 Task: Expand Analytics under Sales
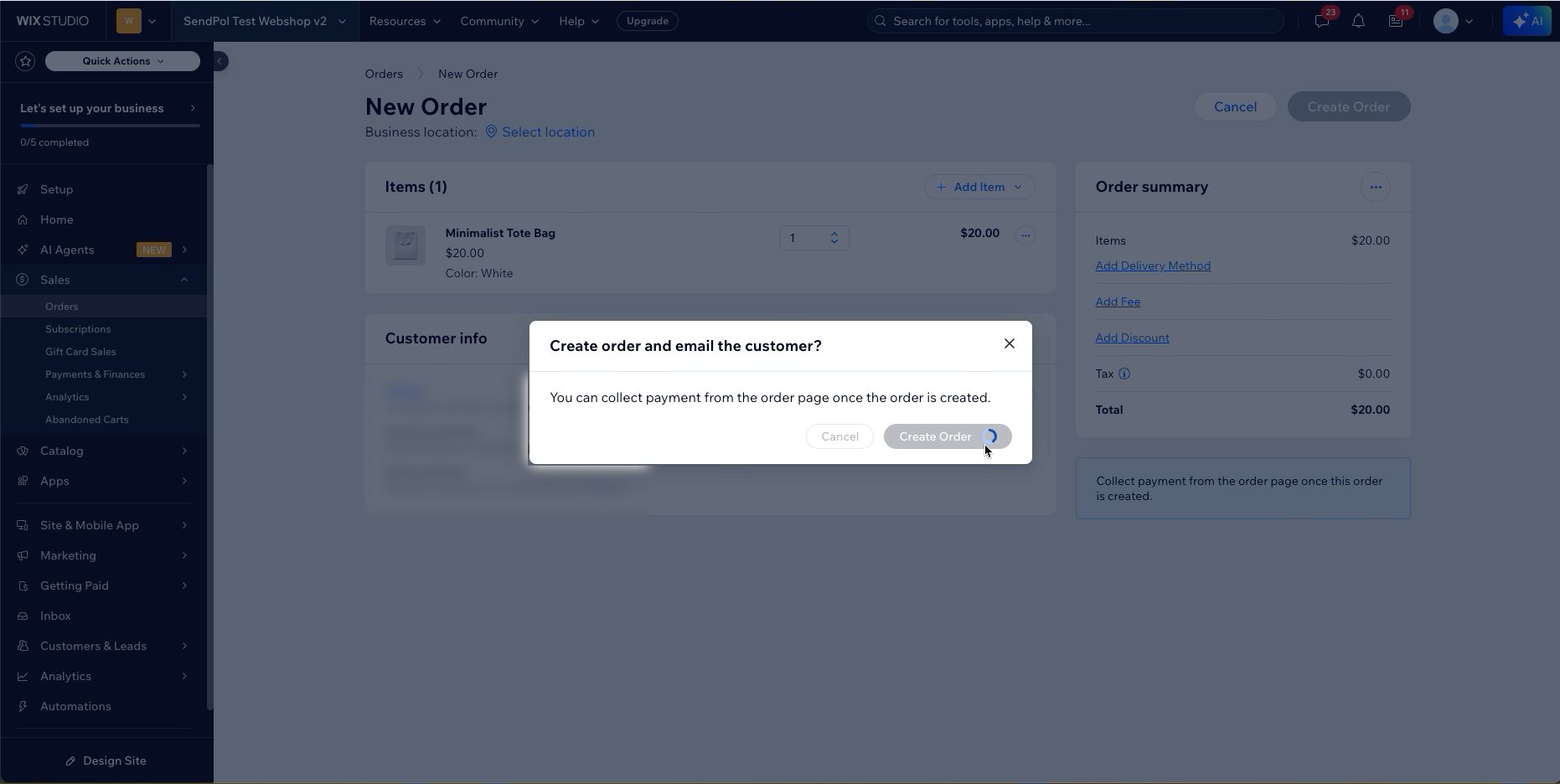pyautogui.click(x=103, y=397)
